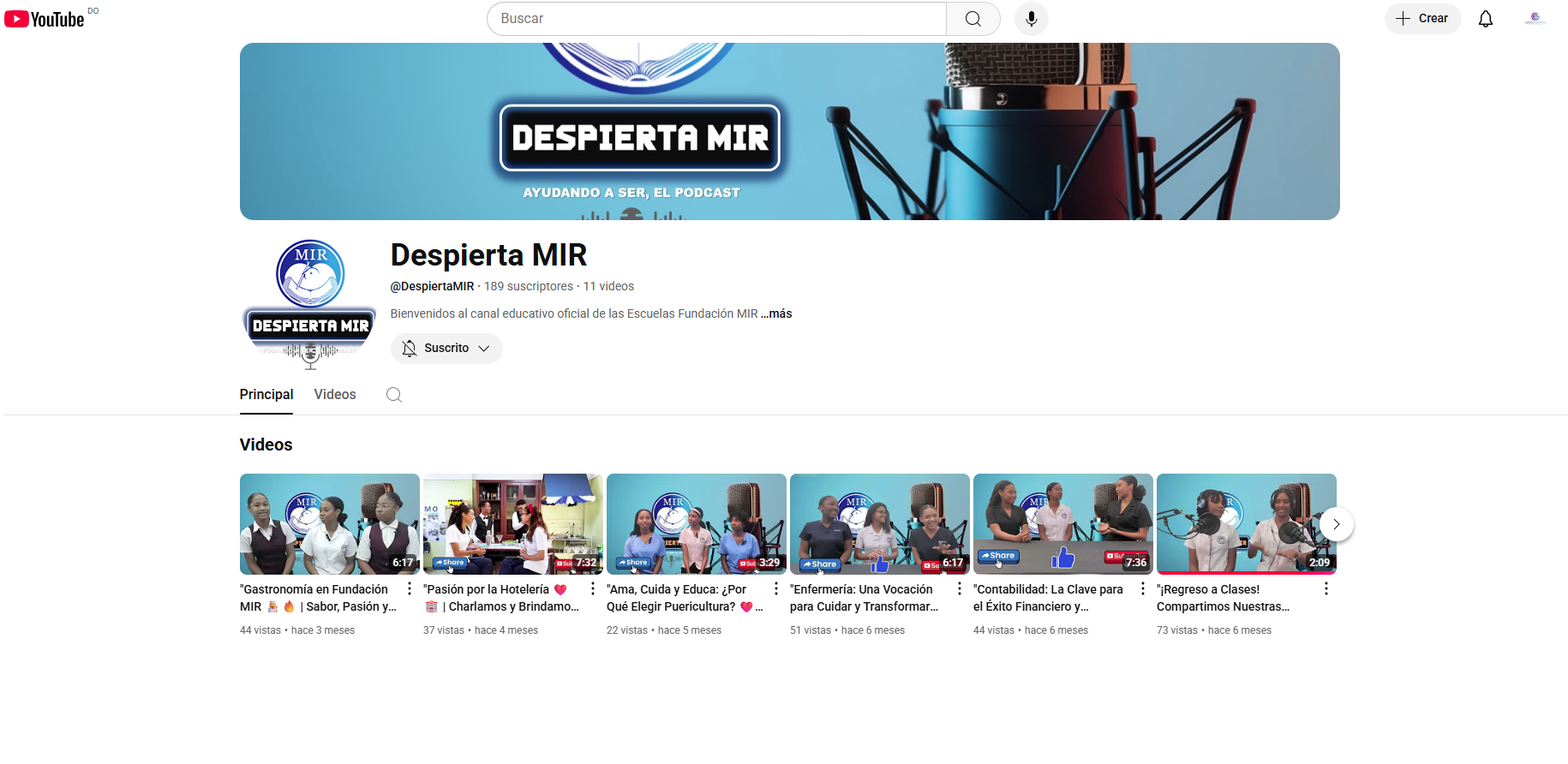Go to the YouTube home logo

pyautogui.click(x=45, y=19)
